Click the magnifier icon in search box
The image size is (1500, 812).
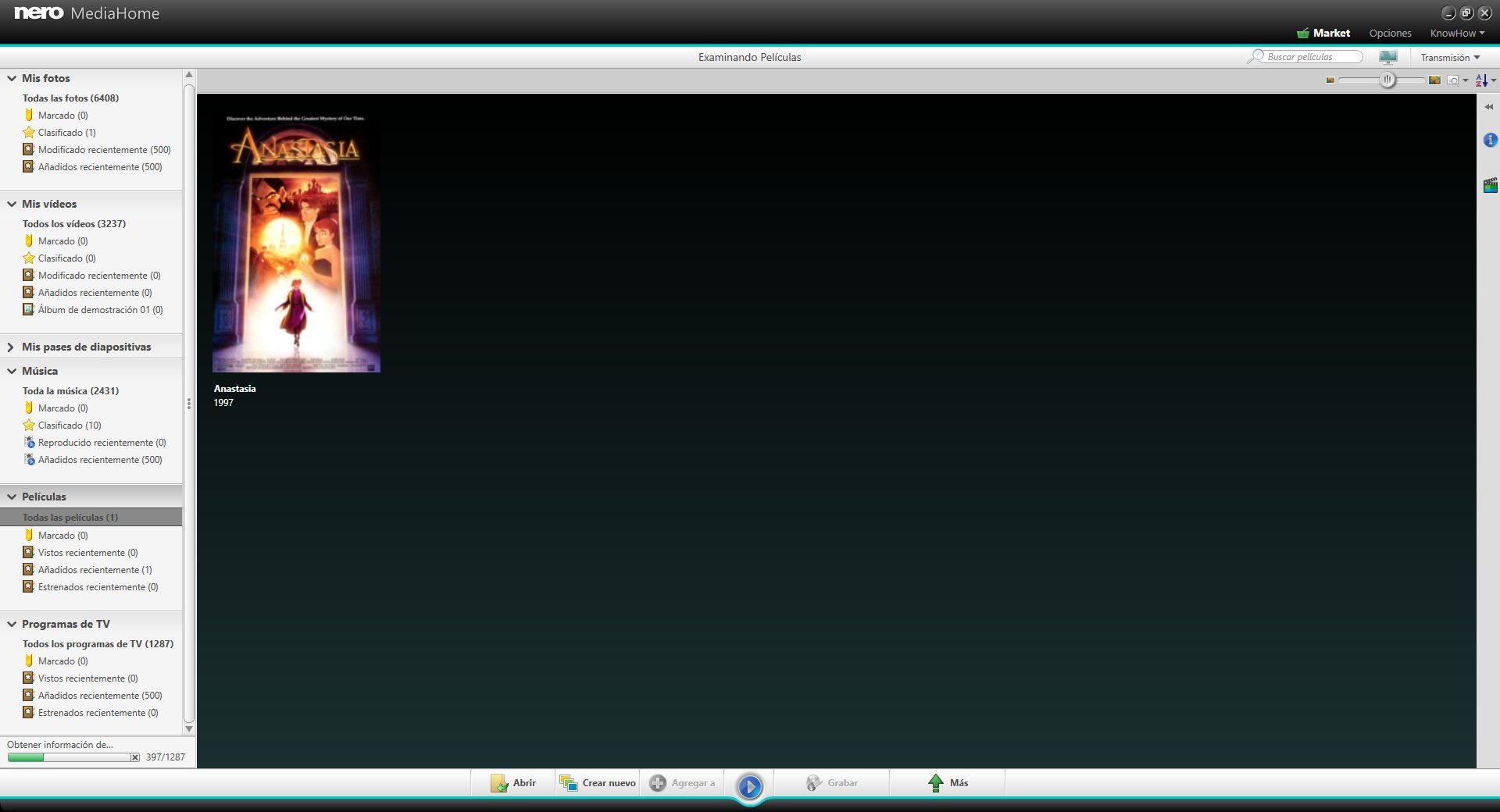point(1255,56)
